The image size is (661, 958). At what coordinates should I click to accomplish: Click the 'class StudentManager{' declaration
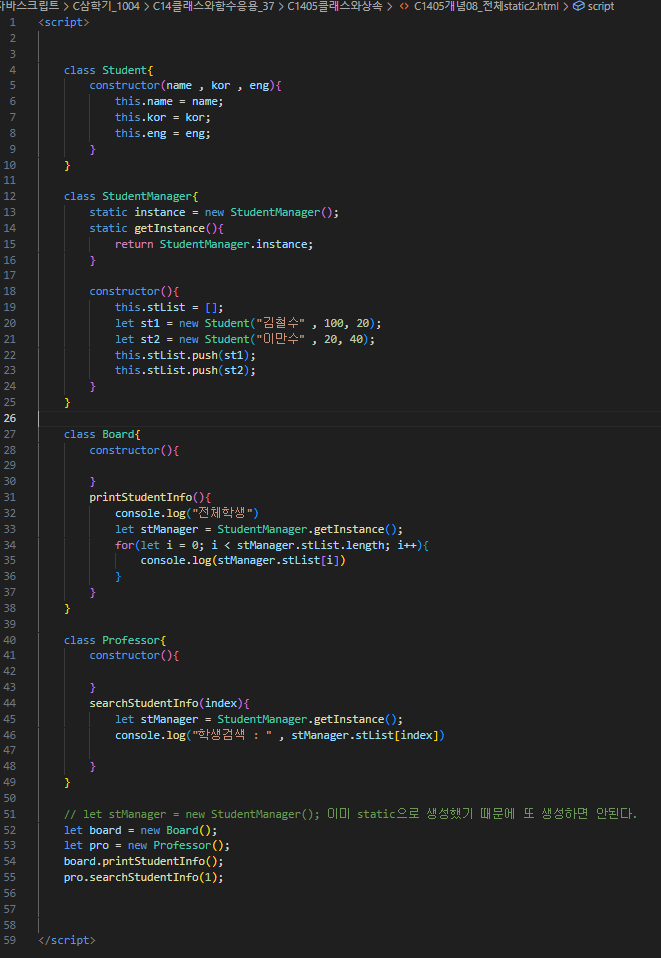pyautogui.click(x=131, y=196)
